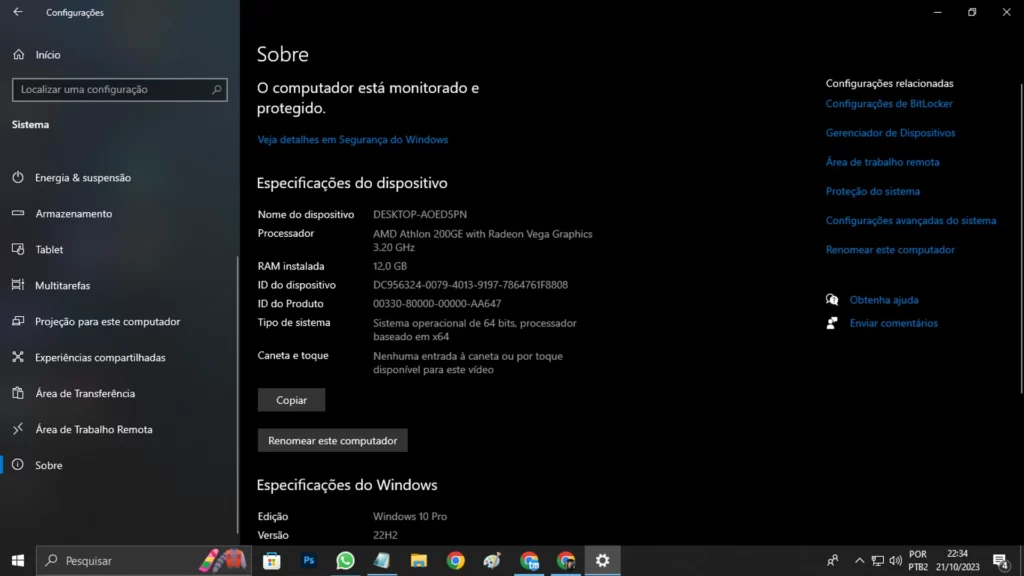Open WhatsApp from the taskbar
Viewport: 1024px width, 576px height.
point(345,560)
